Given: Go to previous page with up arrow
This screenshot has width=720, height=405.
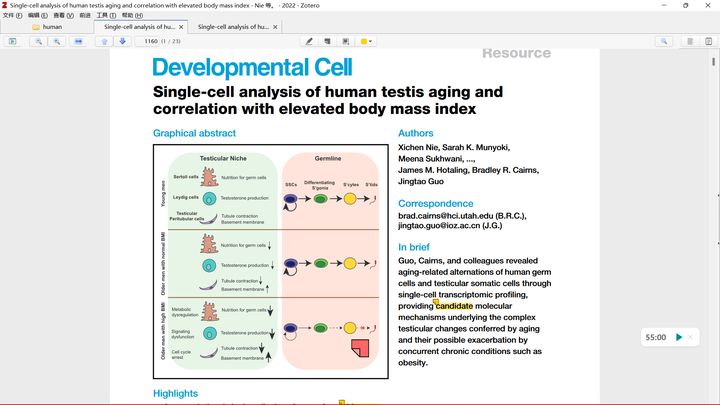Looking at the screenshot, I should [104, 41].
